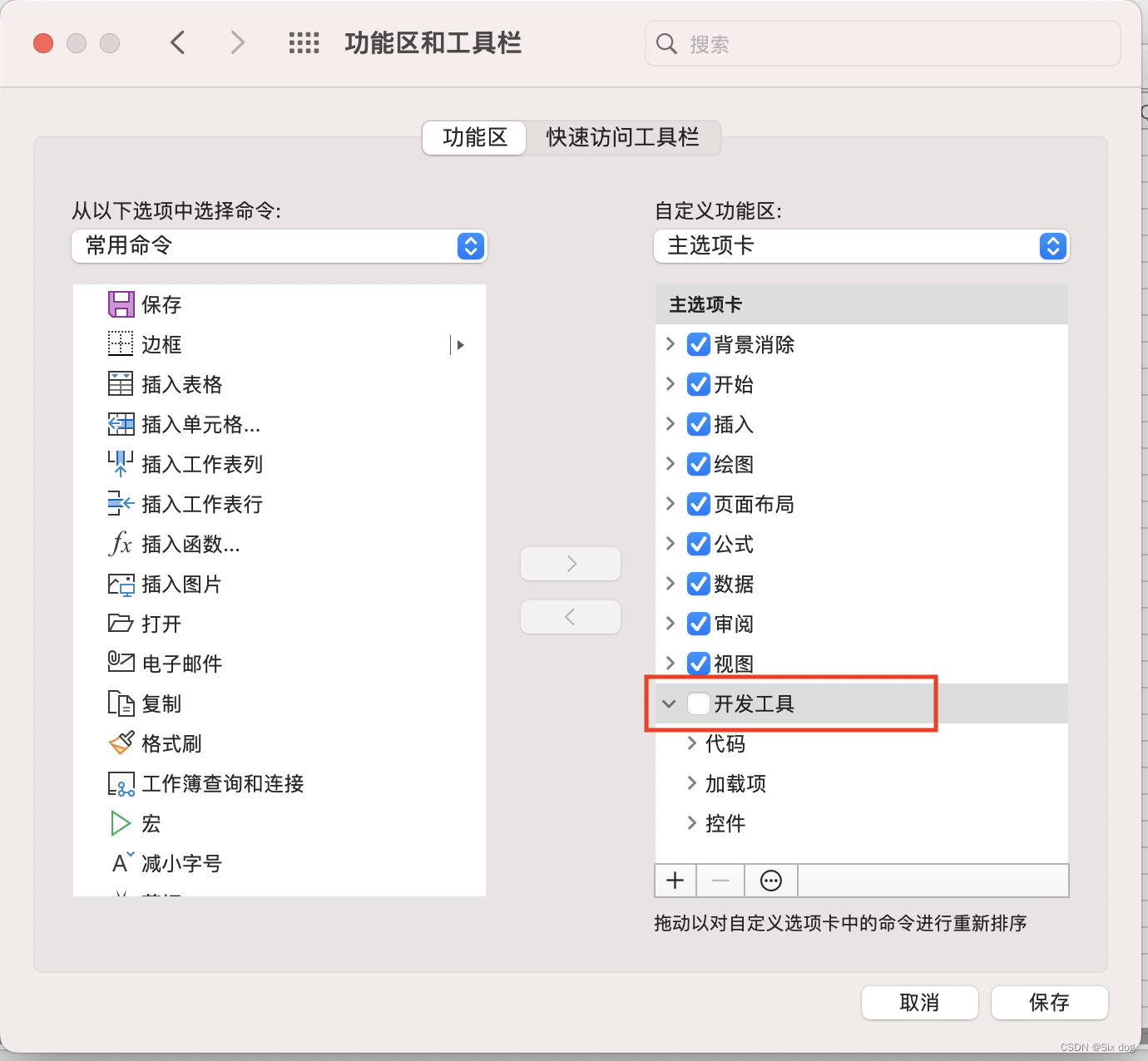Enable the 开发工具 checkbox
1148x1061 pixels.
click(x=699, y=703)
